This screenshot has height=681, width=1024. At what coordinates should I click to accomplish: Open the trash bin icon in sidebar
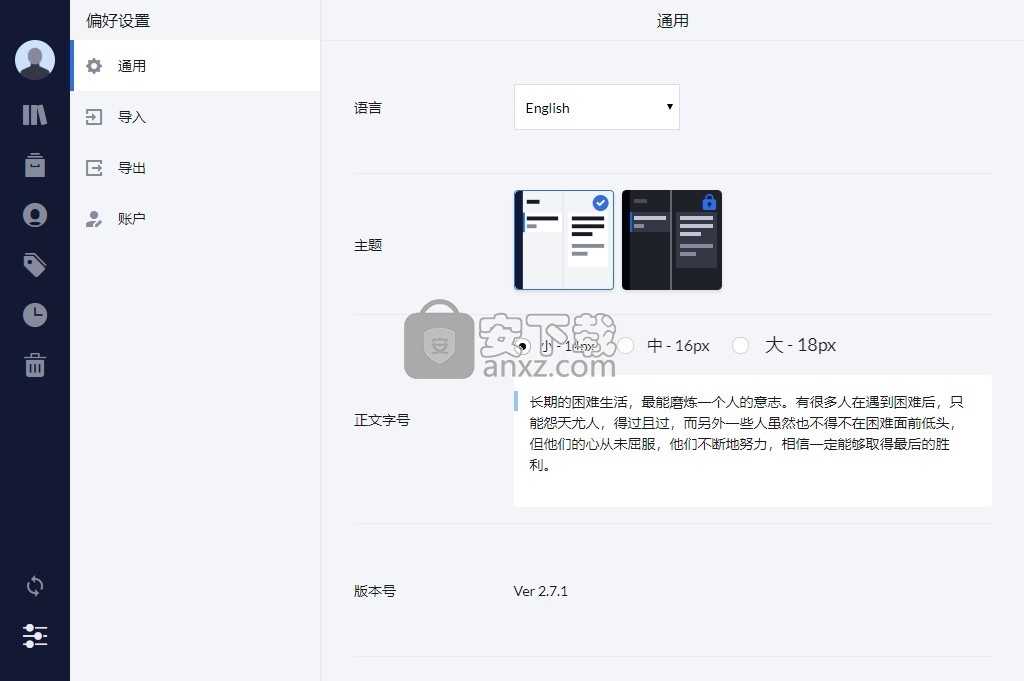35,365
